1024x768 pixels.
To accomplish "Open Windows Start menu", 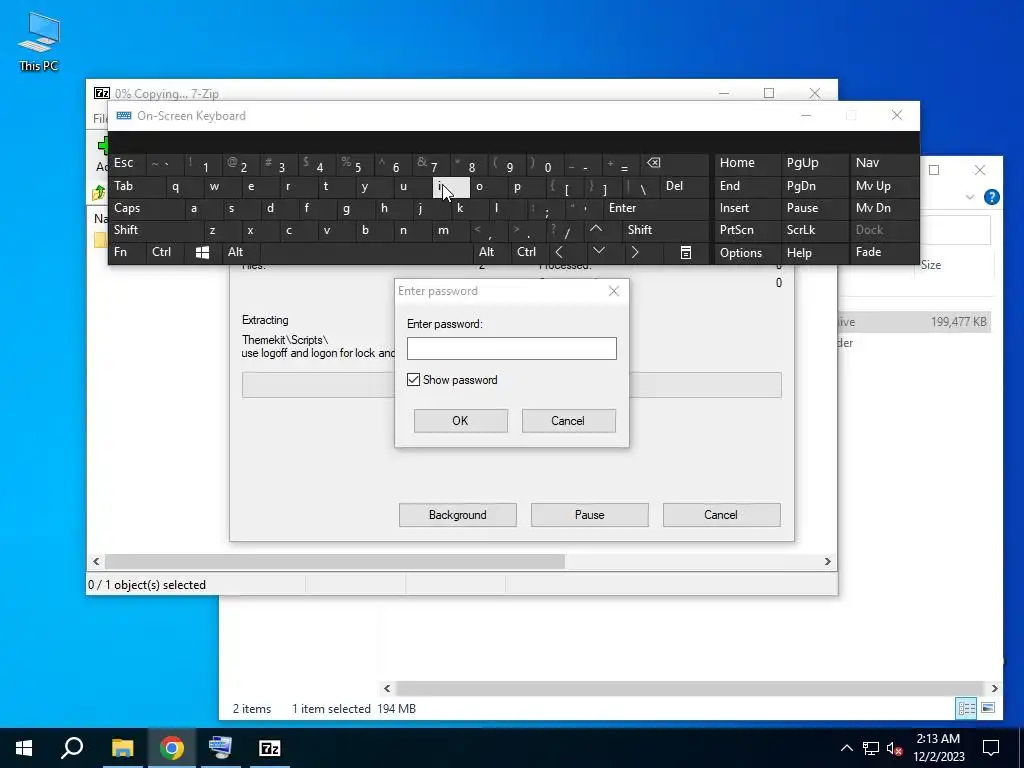I will pos(24,748).
